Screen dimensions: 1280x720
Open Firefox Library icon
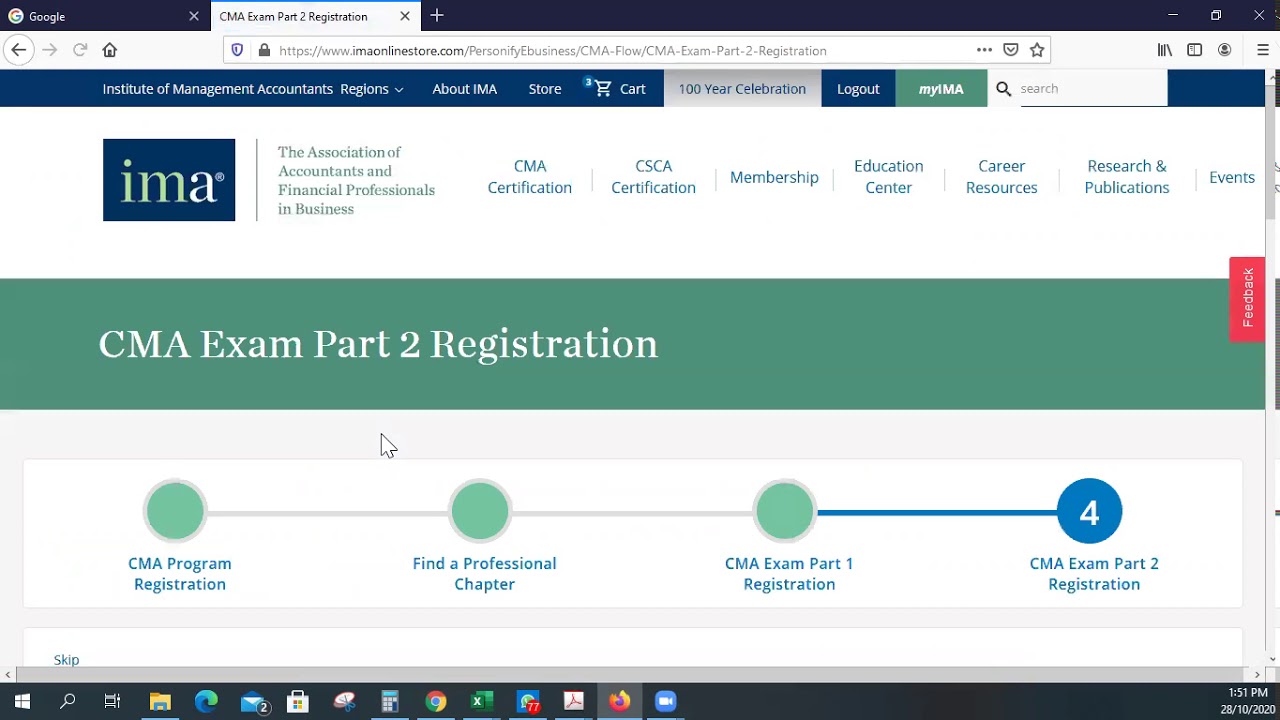(1165, 50)
